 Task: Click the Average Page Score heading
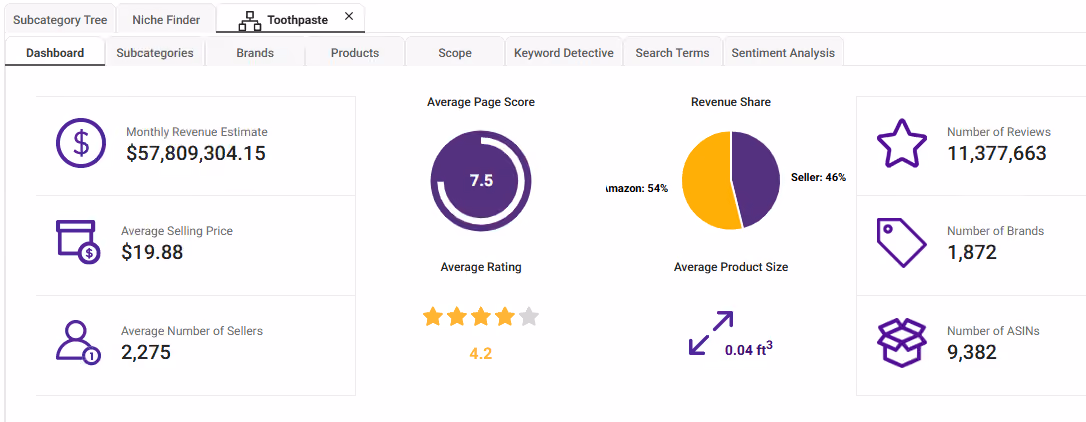481,102
